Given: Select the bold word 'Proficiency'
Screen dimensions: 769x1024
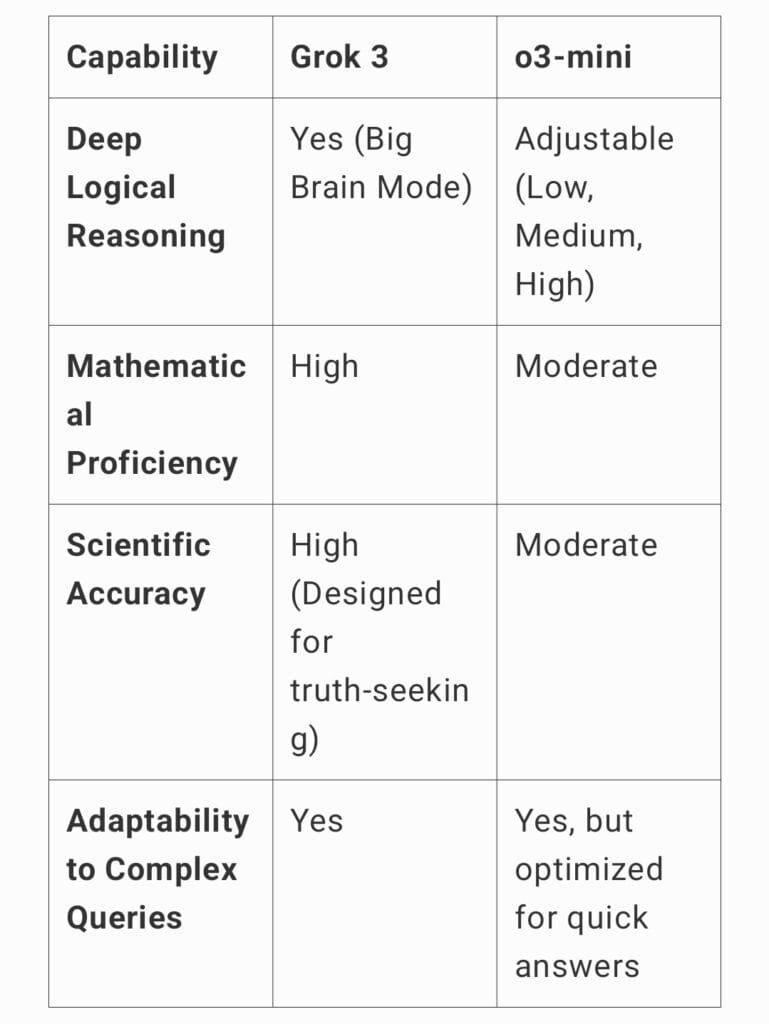Looking at the screenshot, I should click(152, 463).
